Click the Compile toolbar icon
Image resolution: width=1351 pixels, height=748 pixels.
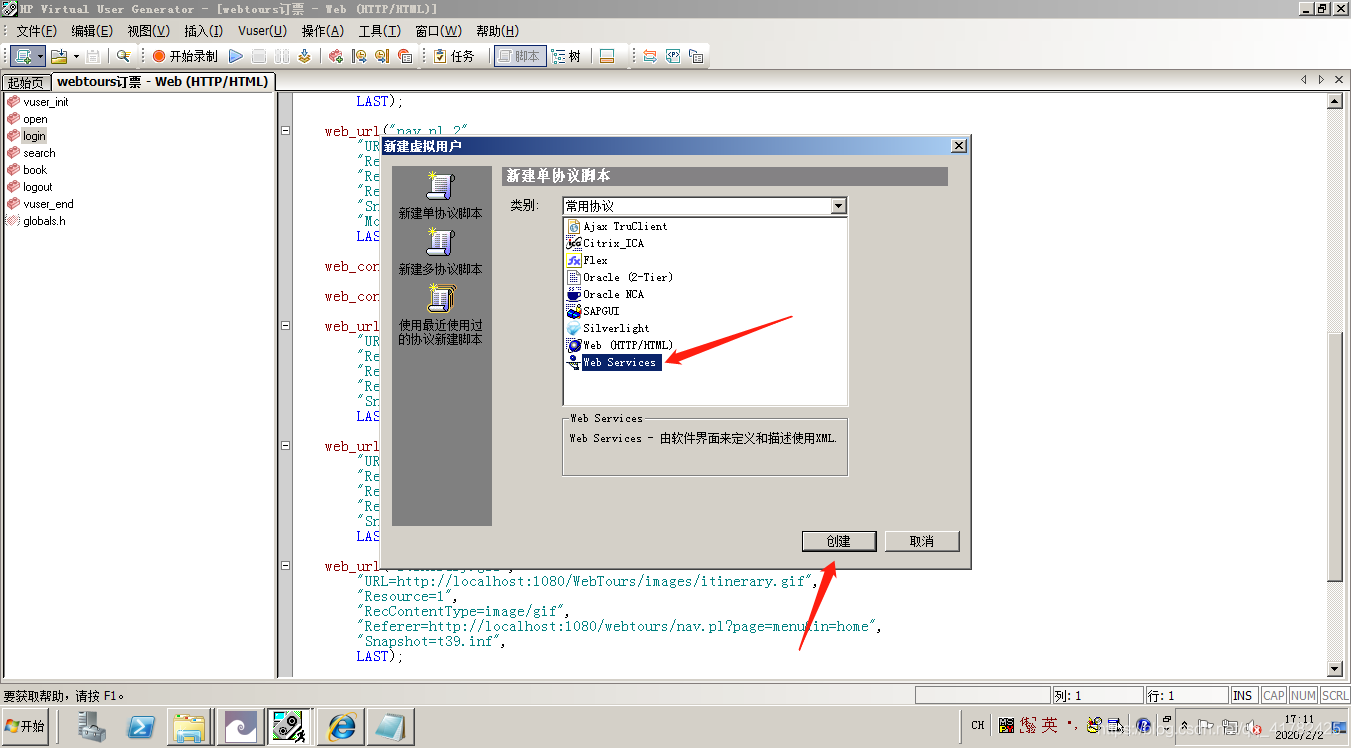point(304,56)
